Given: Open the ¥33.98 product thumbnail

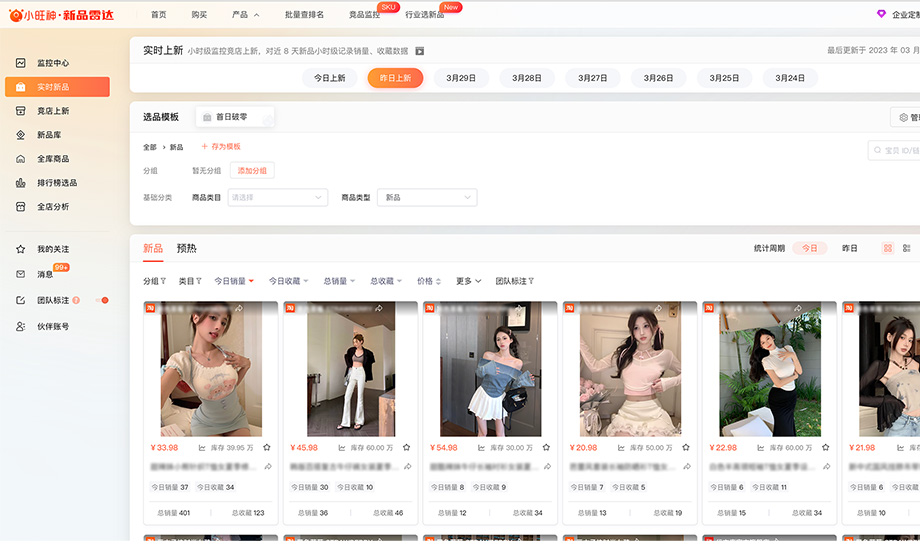Looking at the screenshot, I should [211, 369].
